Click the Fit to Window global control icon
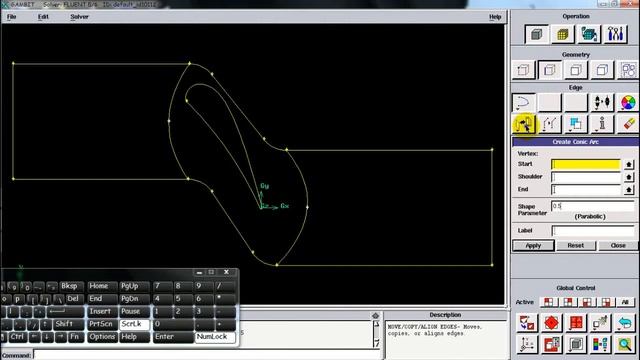Image resolution: width=640 pixels, height=360 pixels. click(527, 323)
